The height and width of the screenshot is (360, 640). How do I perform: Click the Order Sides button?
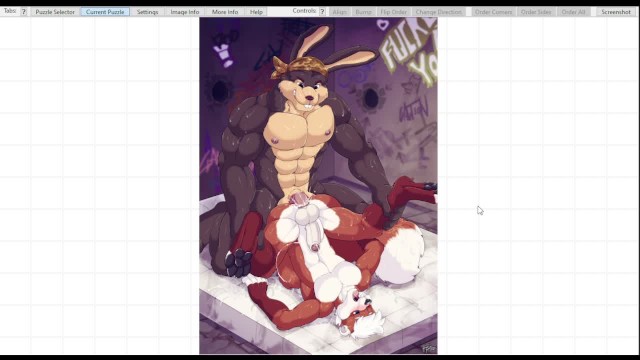pos(536,12)
